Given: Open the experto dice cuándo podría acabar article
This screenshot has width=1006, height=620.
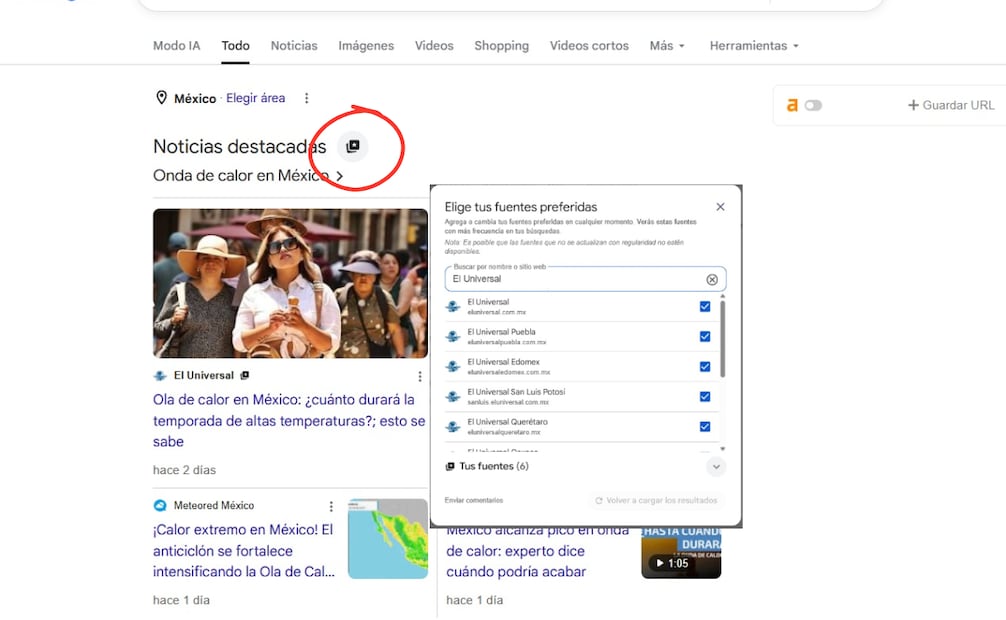Looking at the screenshot, I should click(x=538, y=551).
